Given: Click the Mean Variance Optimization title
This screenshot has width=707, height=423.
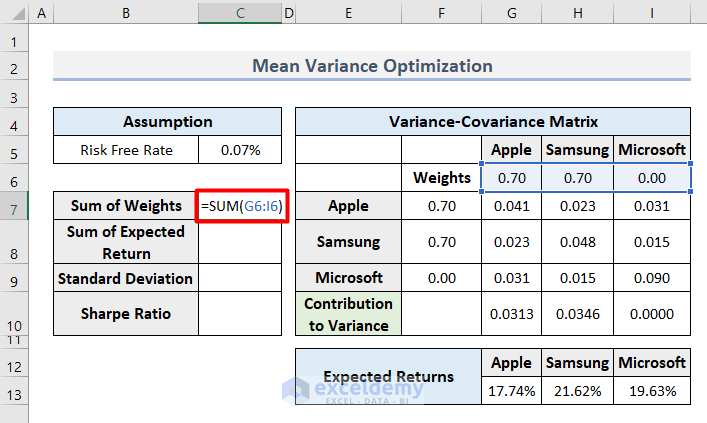Looking at the screenshot, I should click(x=372, y=66).
